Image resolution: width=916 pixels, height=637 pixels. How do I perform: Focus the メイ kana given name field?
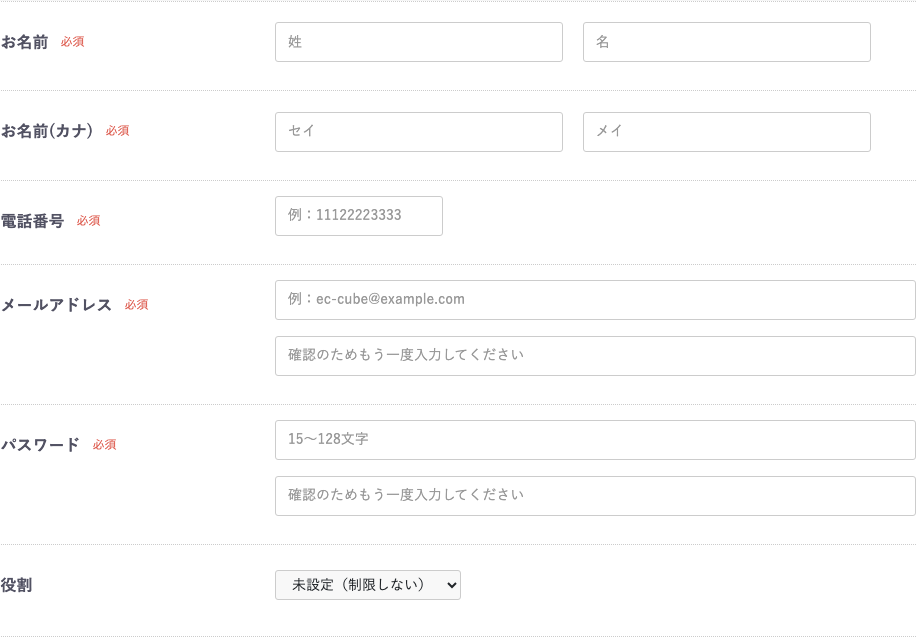[727, 132]
